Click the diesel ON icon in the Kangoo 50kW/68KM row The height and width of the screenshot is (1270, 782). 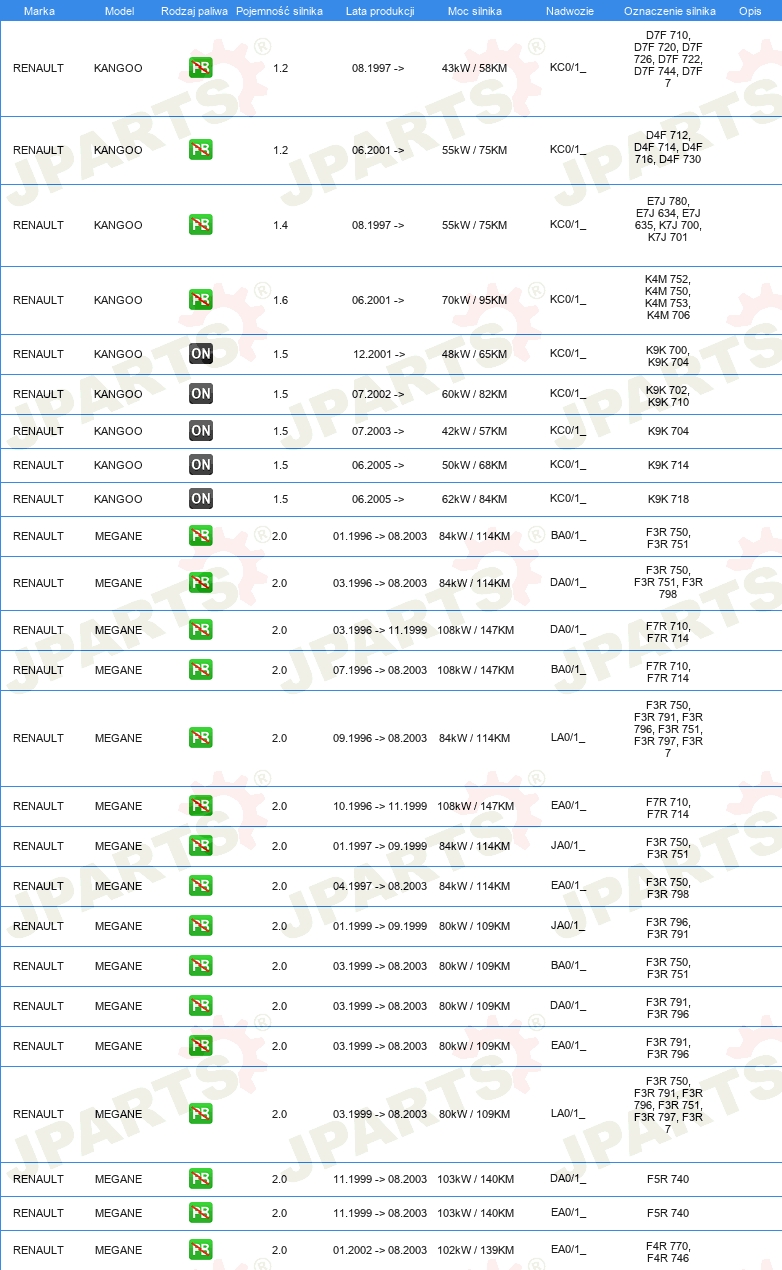pos(201,465)
